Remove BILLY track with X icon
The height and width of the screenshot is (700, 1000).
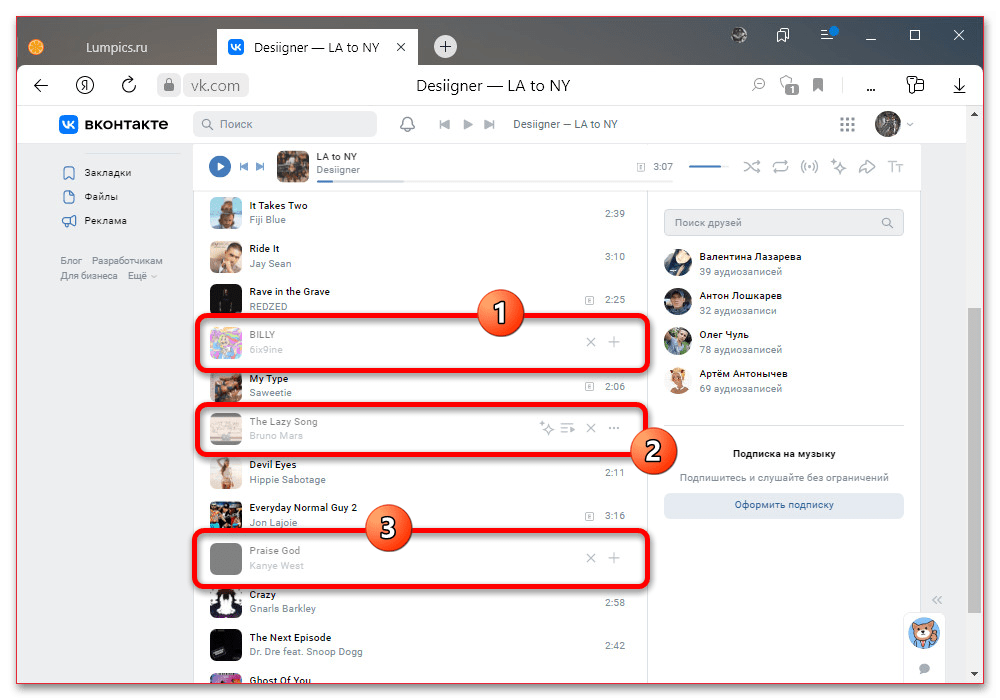coord(591,342)
